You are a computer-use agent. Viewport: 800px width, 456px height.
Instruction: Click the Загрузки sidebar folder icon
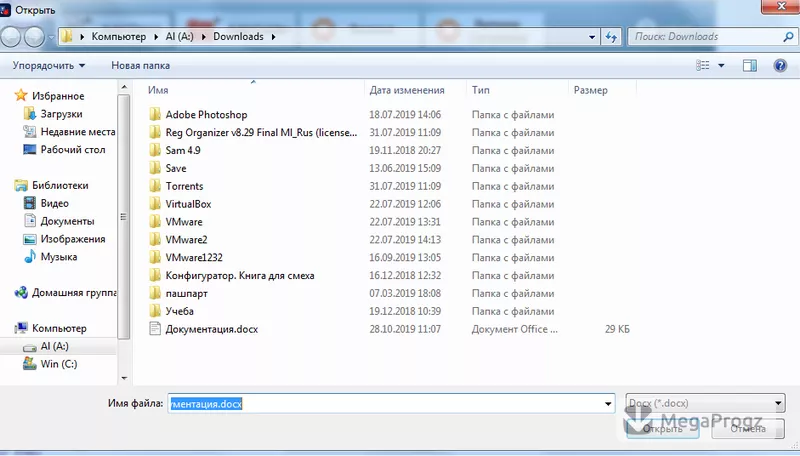coord(30,113)
